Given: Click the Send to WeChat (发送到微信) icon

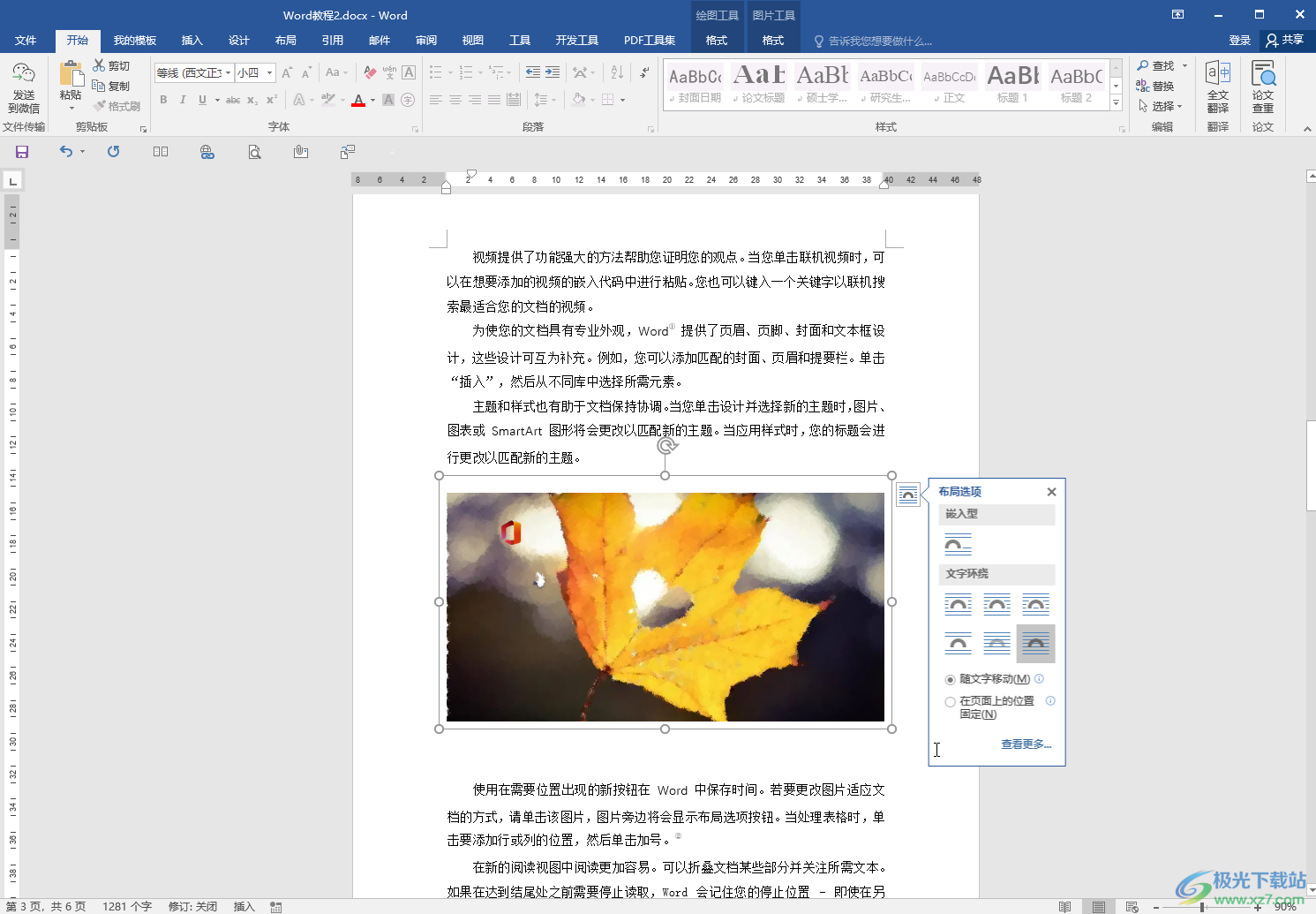Looking at the screenshot, I should pos(24,74).
